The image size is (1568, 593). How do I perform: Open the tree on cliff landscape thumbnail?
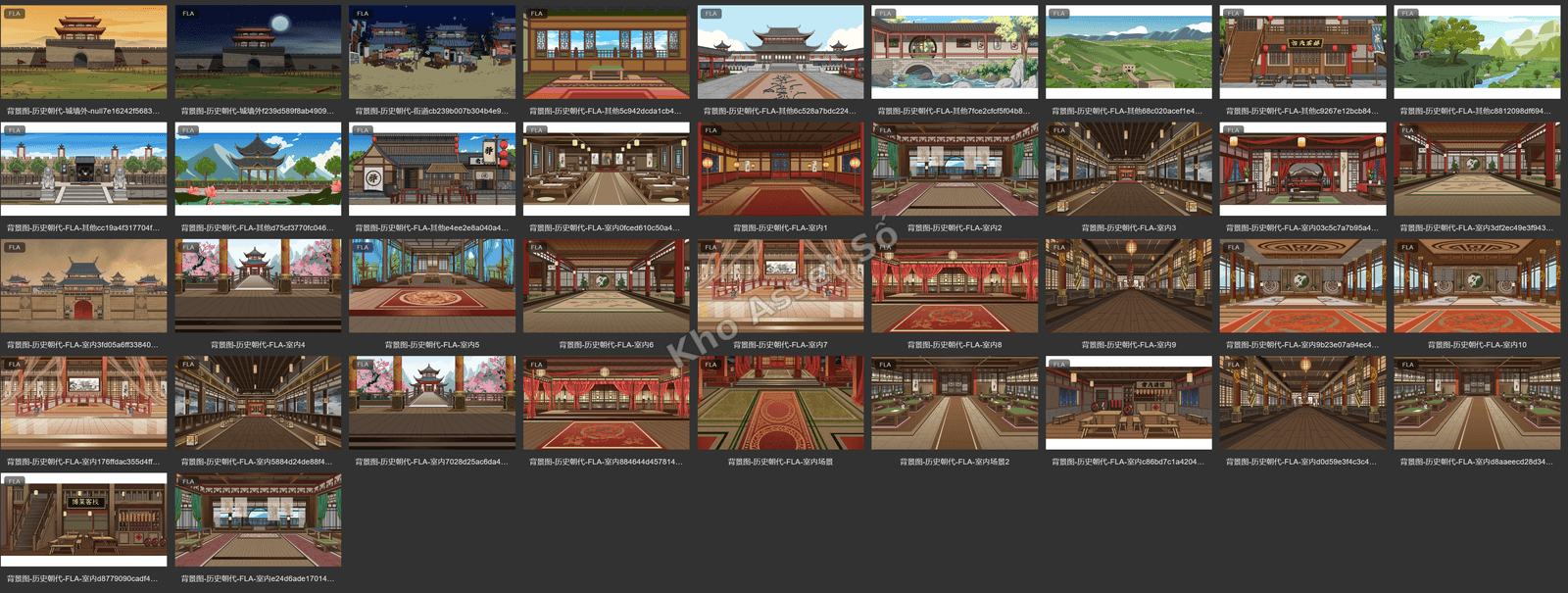[x=1477, y=52]
